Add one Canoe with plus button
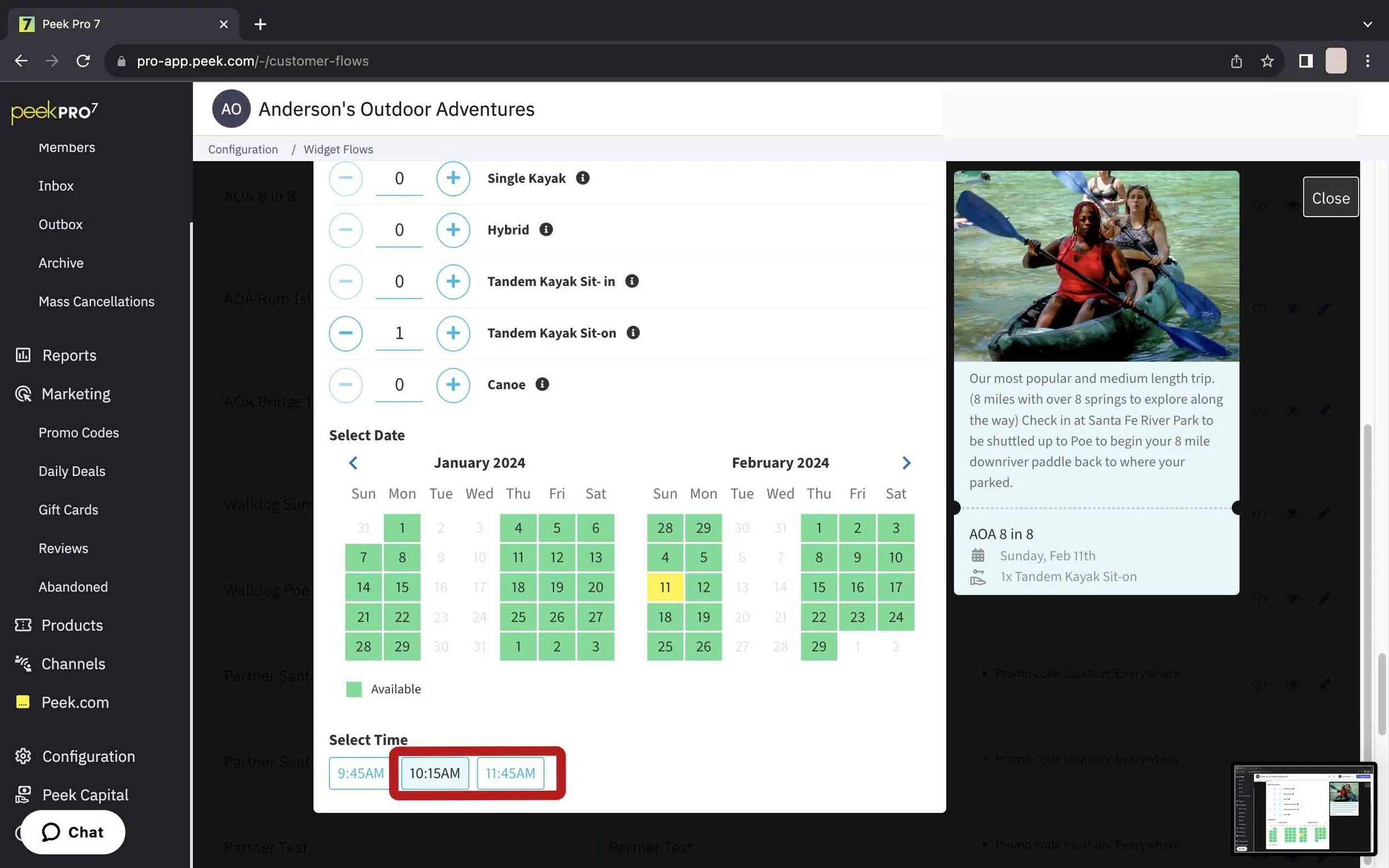Image resolution: width=1389 pixels, height=868 pixels. [452, 384]
